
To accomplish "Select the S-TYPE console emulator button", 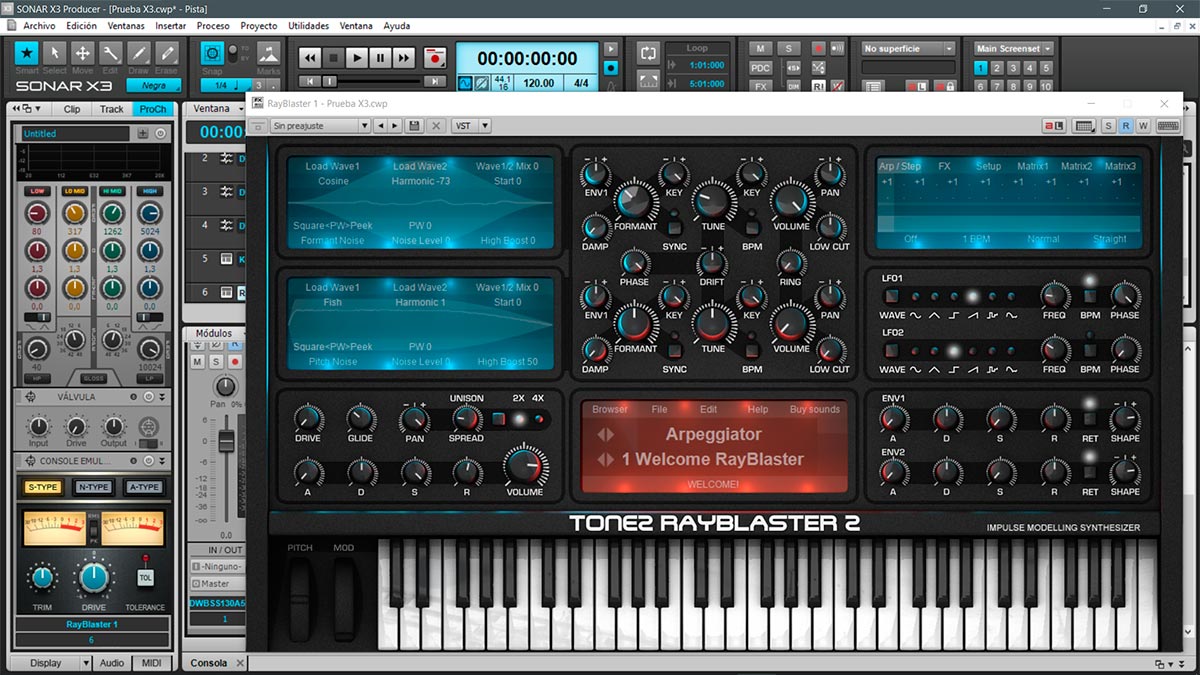I will pos(42,487).
